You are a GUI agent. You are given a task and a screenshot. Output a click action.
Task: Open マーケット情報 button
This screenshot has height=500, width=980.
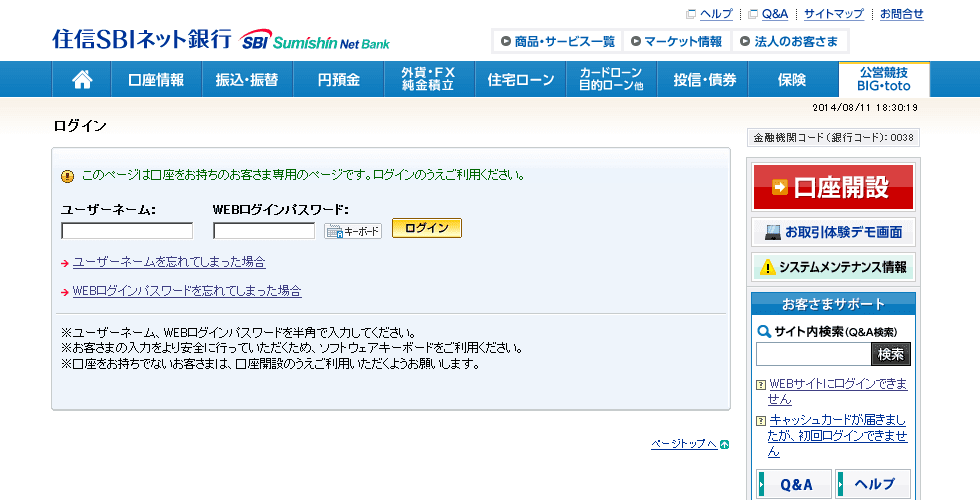[x=676, y=42]
